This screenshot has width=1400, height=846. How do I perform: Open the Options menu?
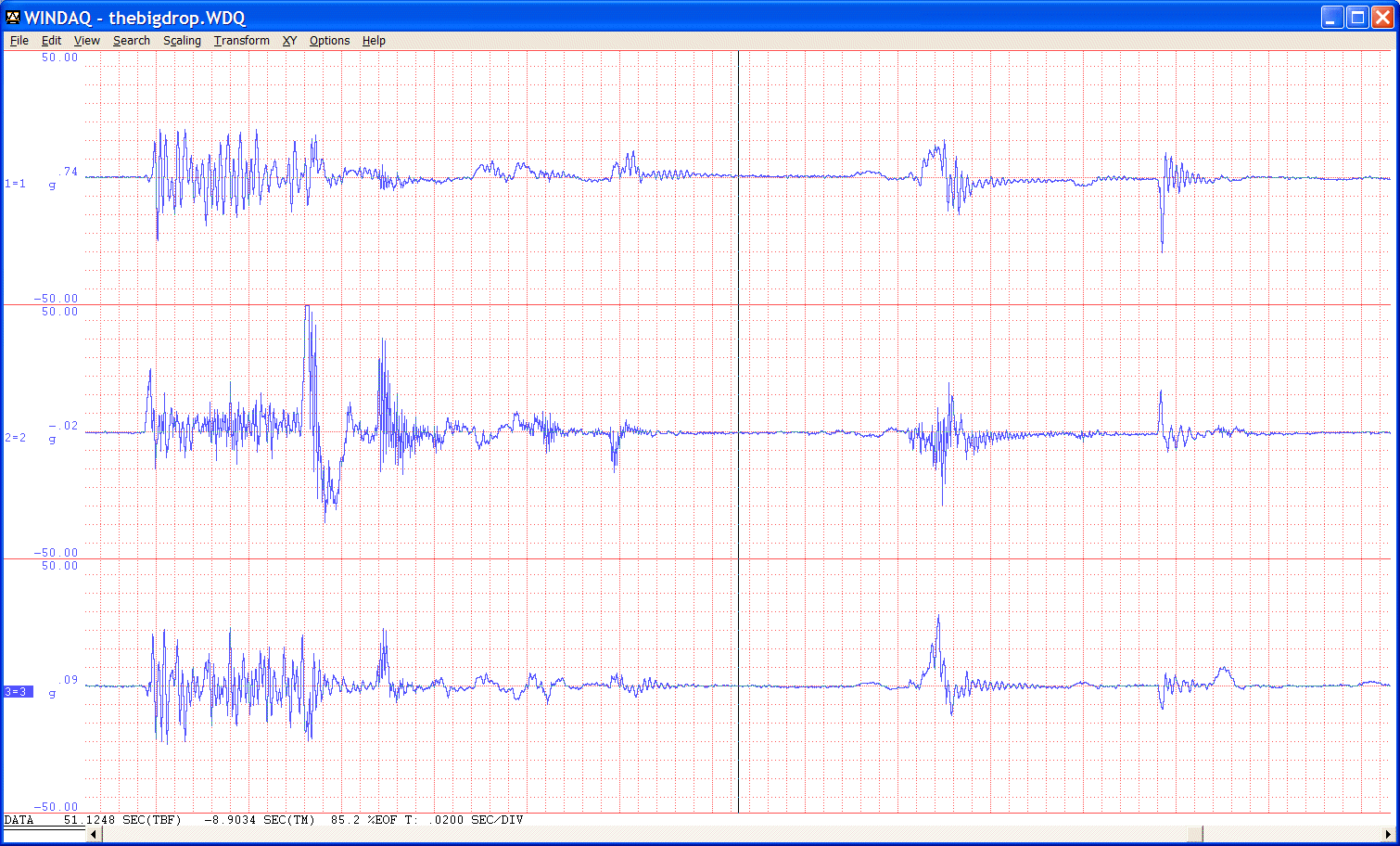click(x=329, y=41)
